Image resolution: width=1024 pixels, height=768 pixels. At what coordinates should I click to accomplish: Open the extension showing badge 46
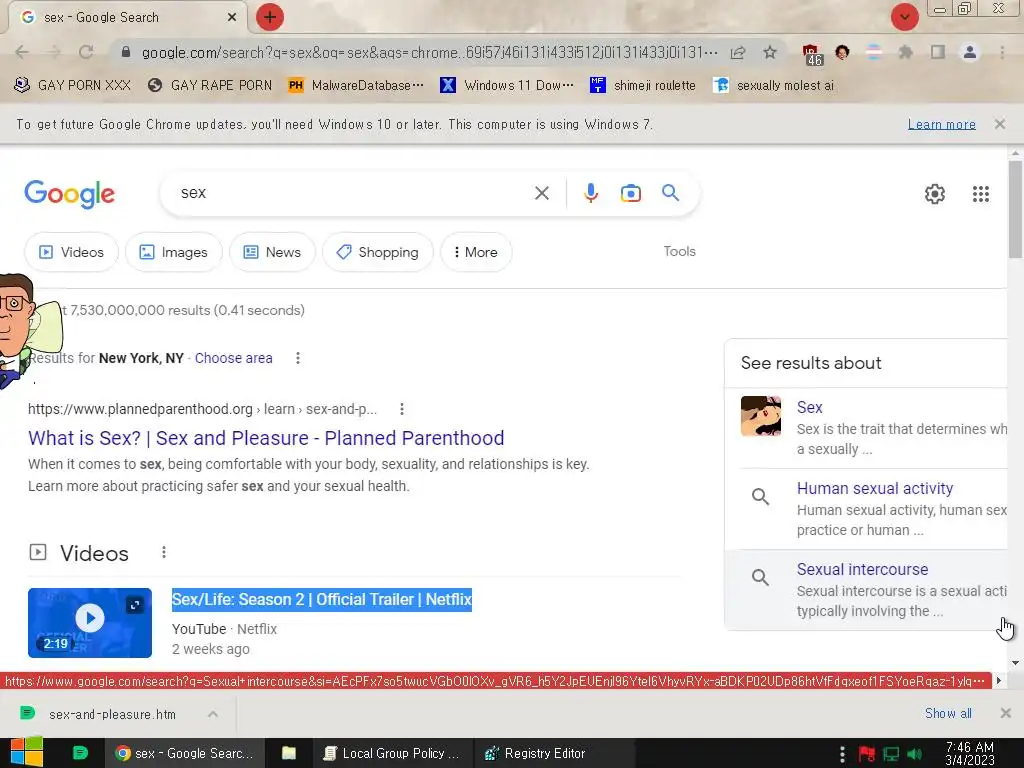[812, 54]
